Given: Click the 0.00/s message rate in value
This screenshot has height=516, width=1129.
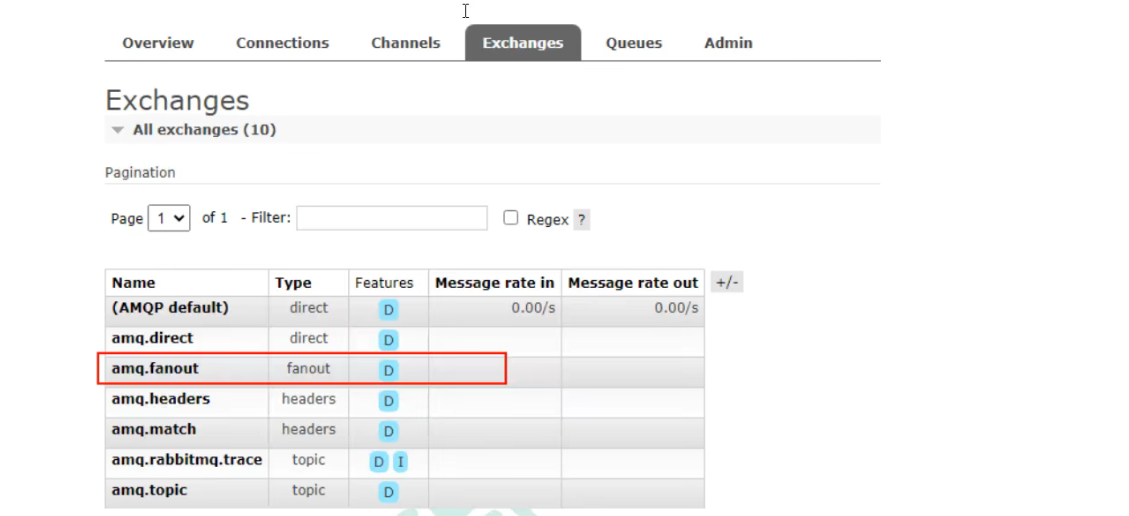Looking at the screenshot, I should coord(534,308).
